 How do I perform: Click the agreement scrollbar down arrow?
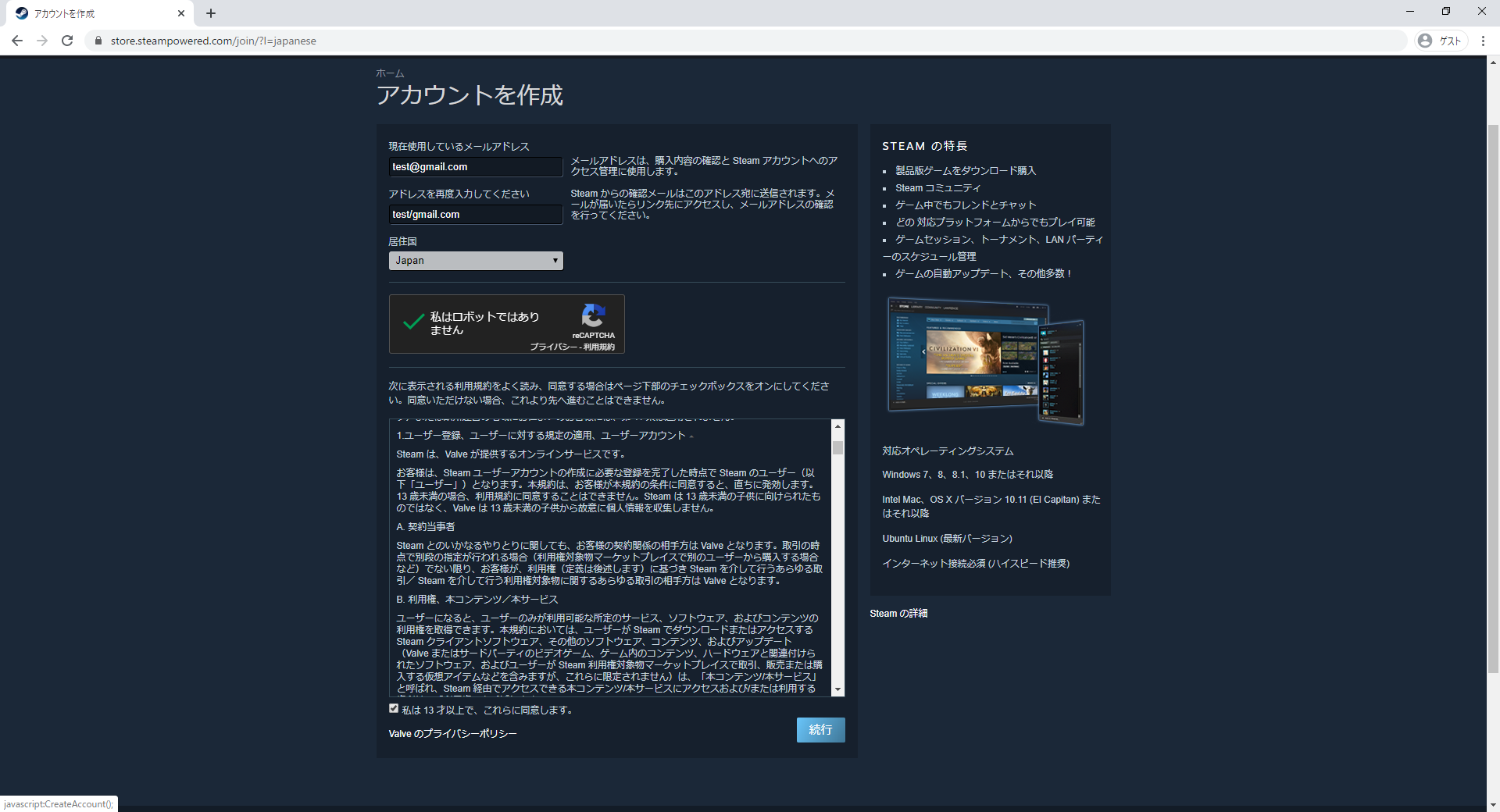(x=838, y=689)
